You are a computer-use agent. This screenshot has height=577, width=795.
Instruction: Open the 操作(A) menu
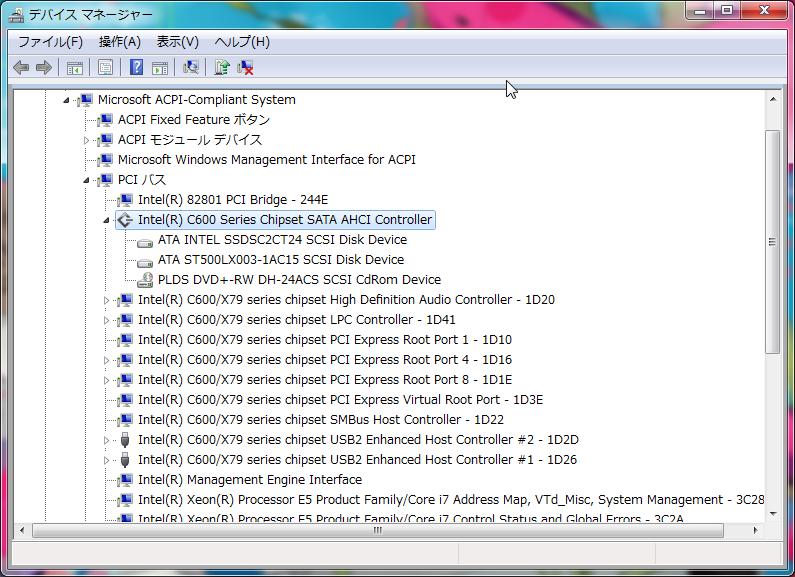click(x=120, y=42)
